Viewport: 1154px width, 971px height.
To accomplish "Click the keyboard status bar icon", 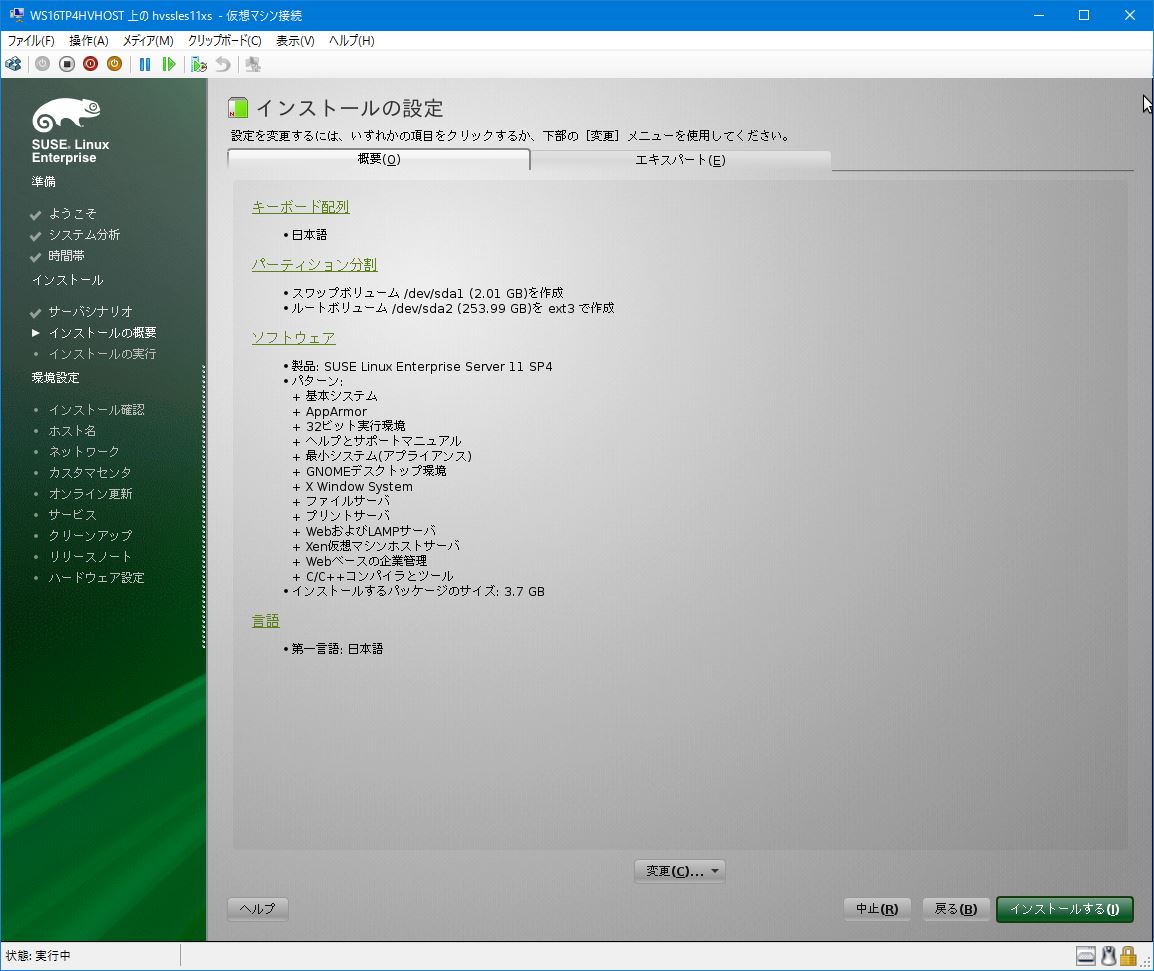I will point(1086,956).
